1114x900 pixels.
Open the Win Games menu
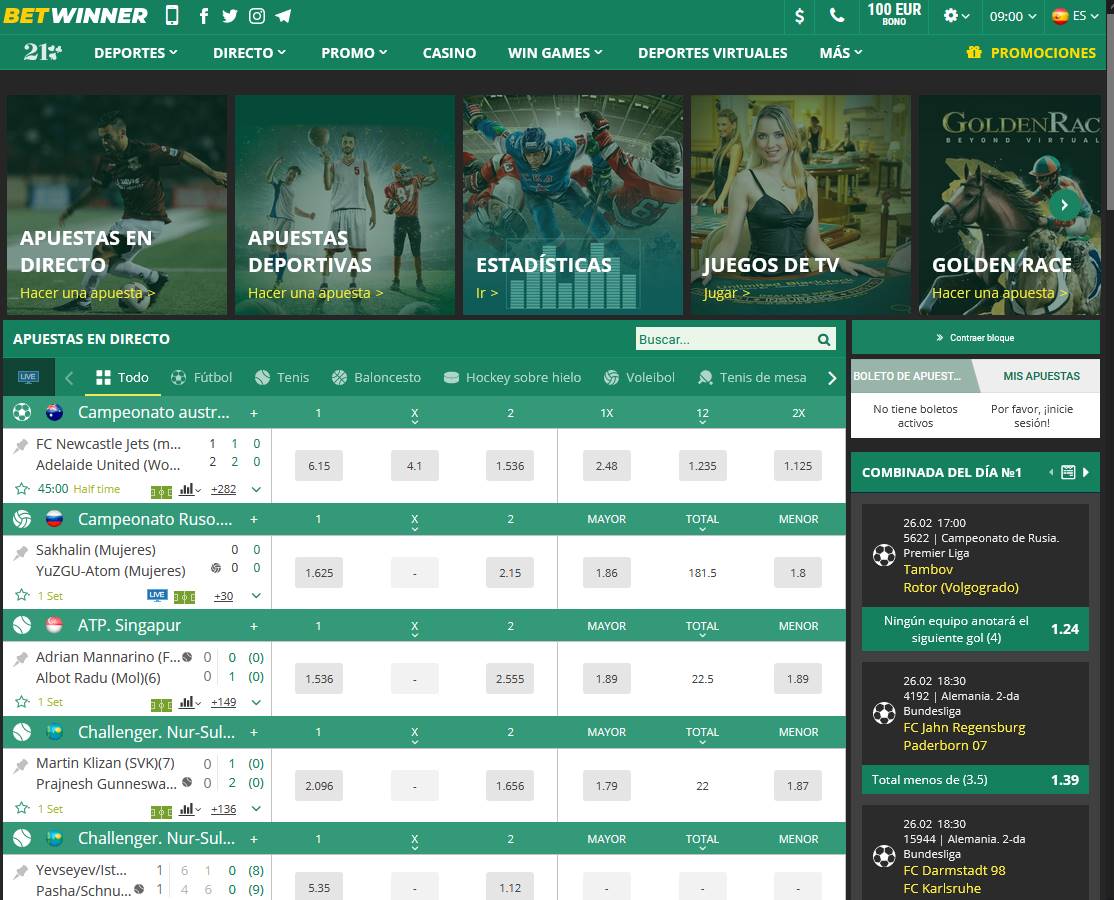555,53
